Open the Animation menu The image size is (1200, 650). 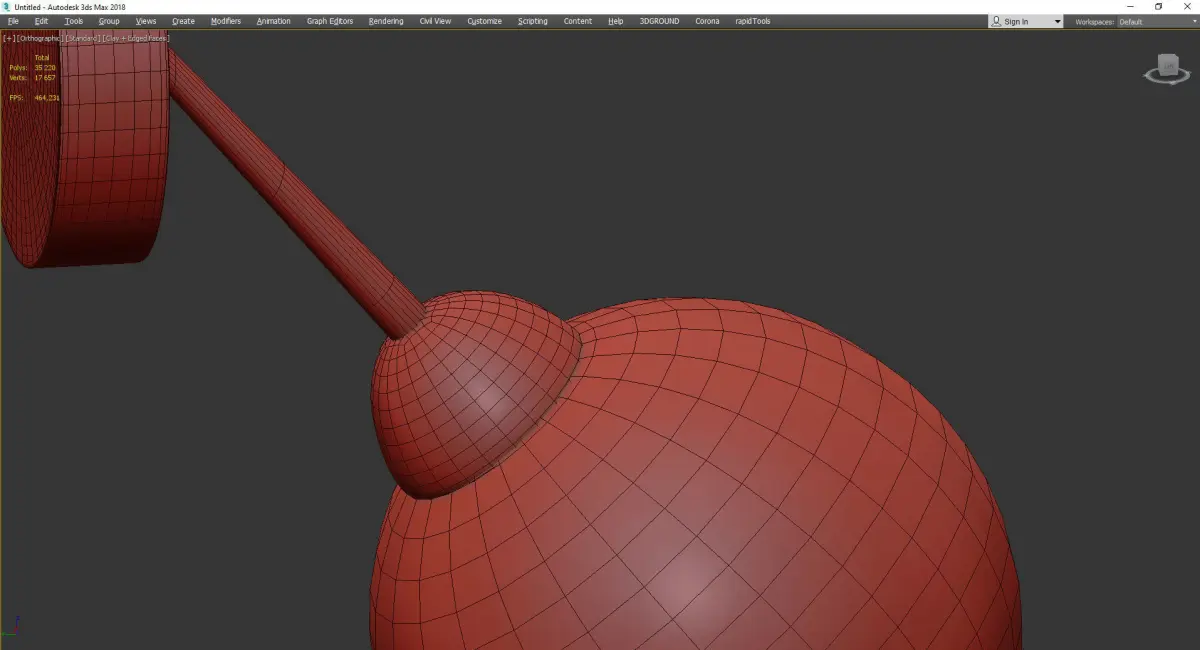pyautogui.click(x=274, y=21)
